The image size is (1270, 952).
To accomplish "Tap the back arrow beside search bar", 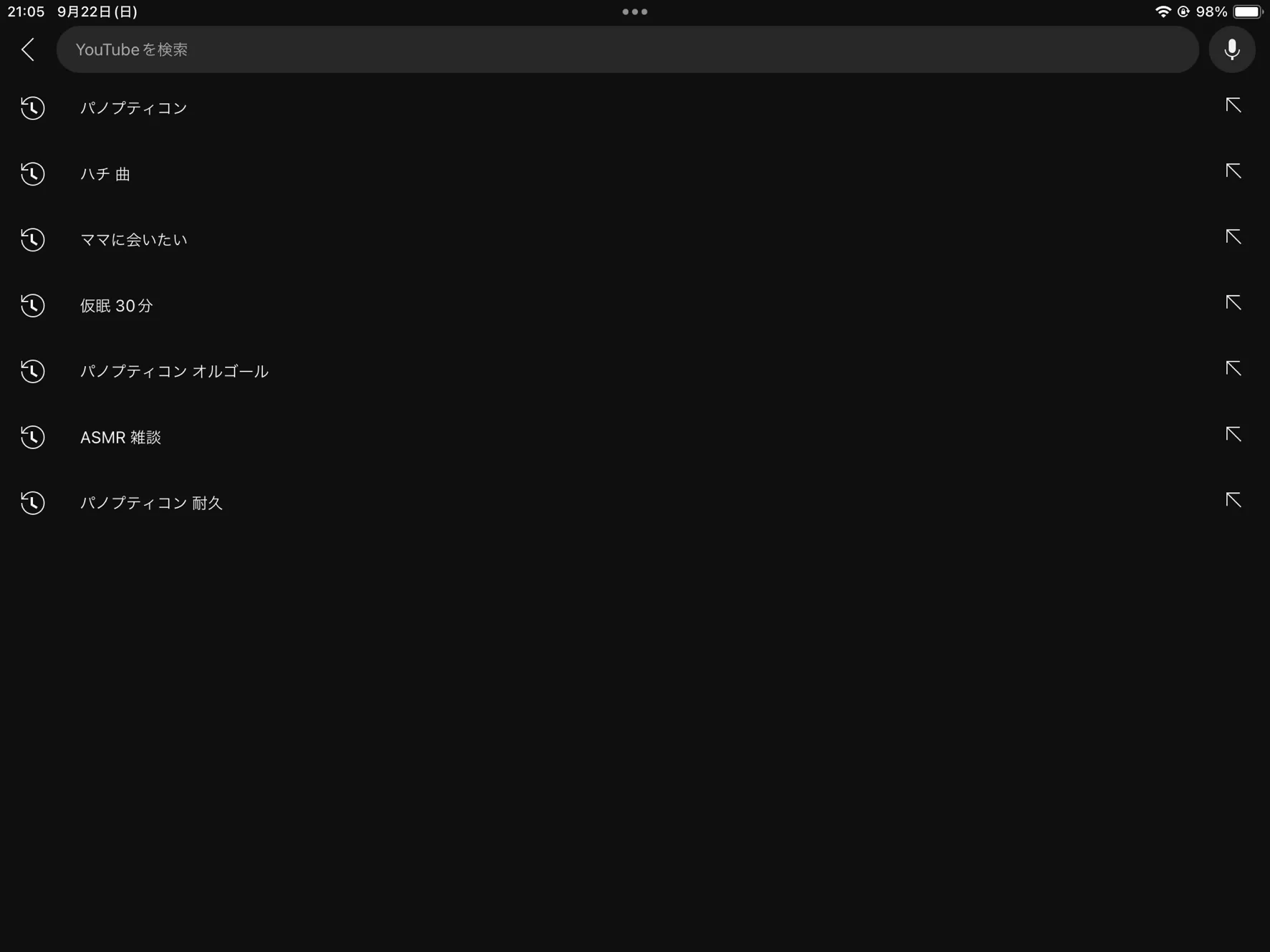I will [x=28, y=49].
